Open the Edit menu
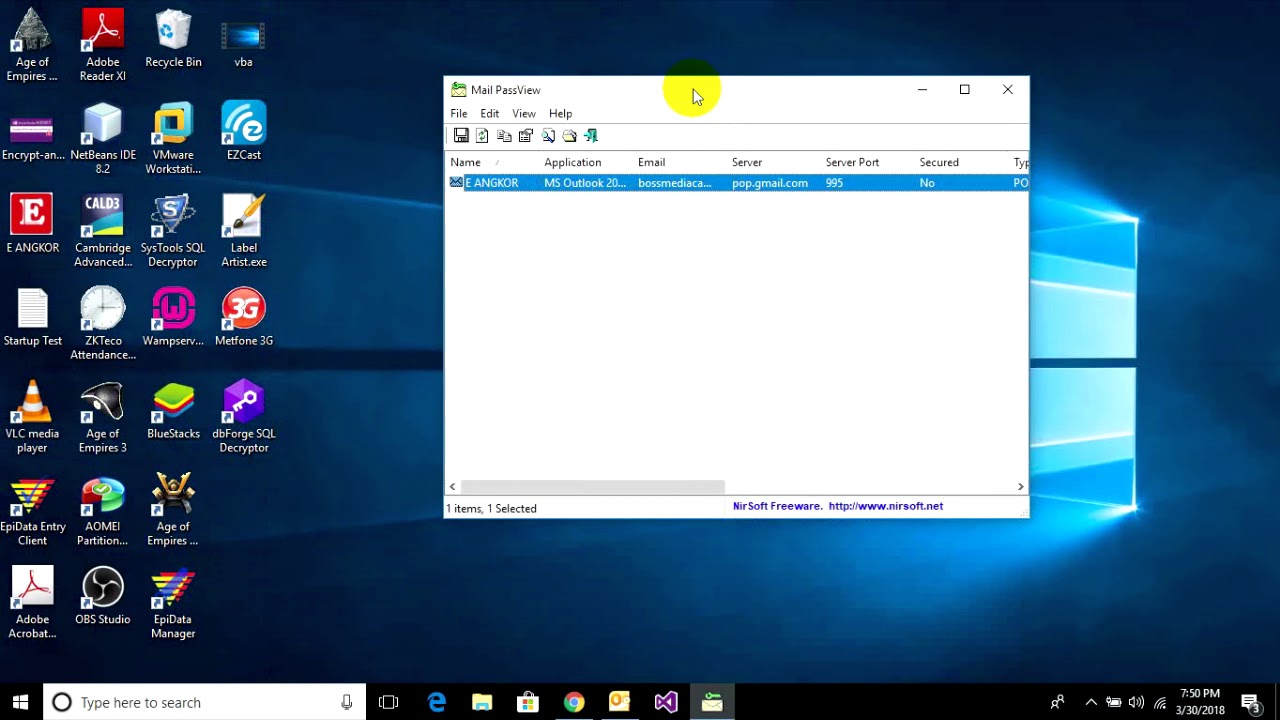Screen dimensions: 1280x720 point(489,113)
